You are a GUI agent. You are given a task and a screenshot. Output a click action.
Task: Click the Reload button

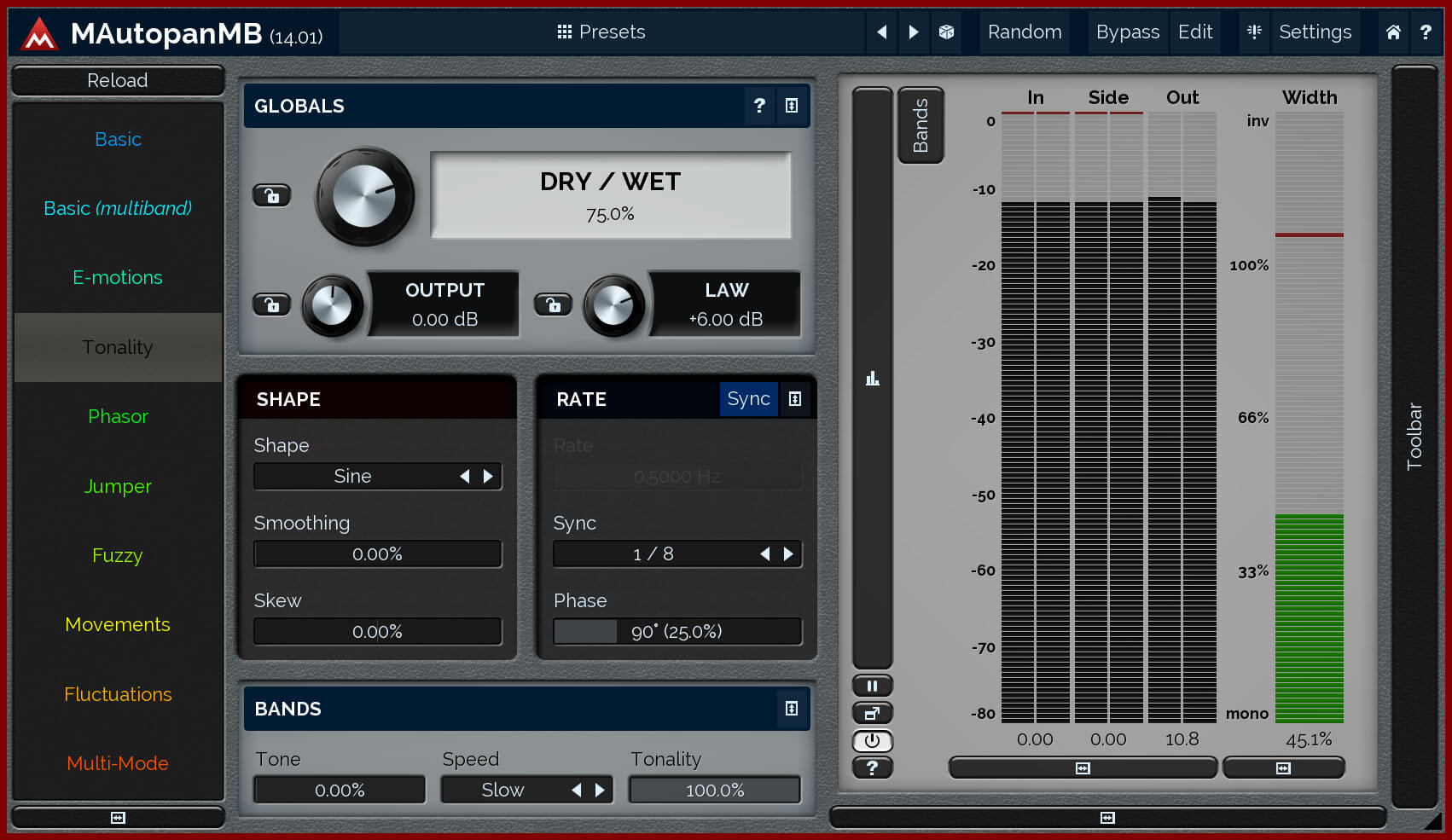[118, 80]
